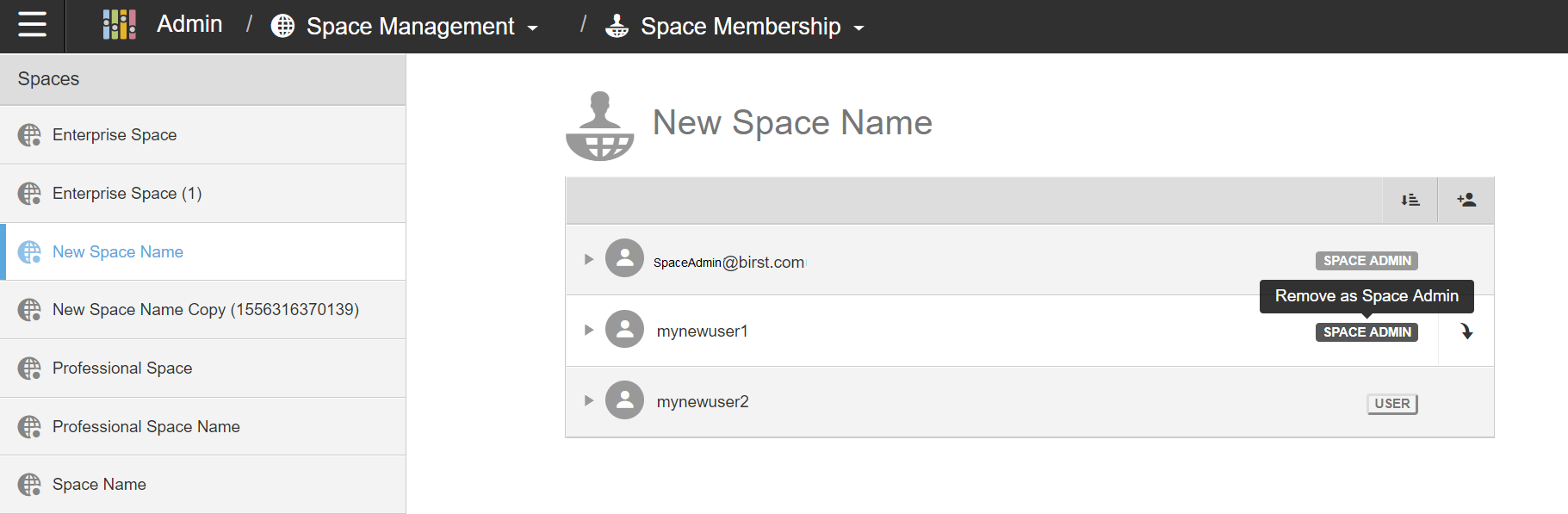Click the mynewuser1 avatar icon
The width and height of the screenshot is (1568, 514).
[x=624, y=329]
